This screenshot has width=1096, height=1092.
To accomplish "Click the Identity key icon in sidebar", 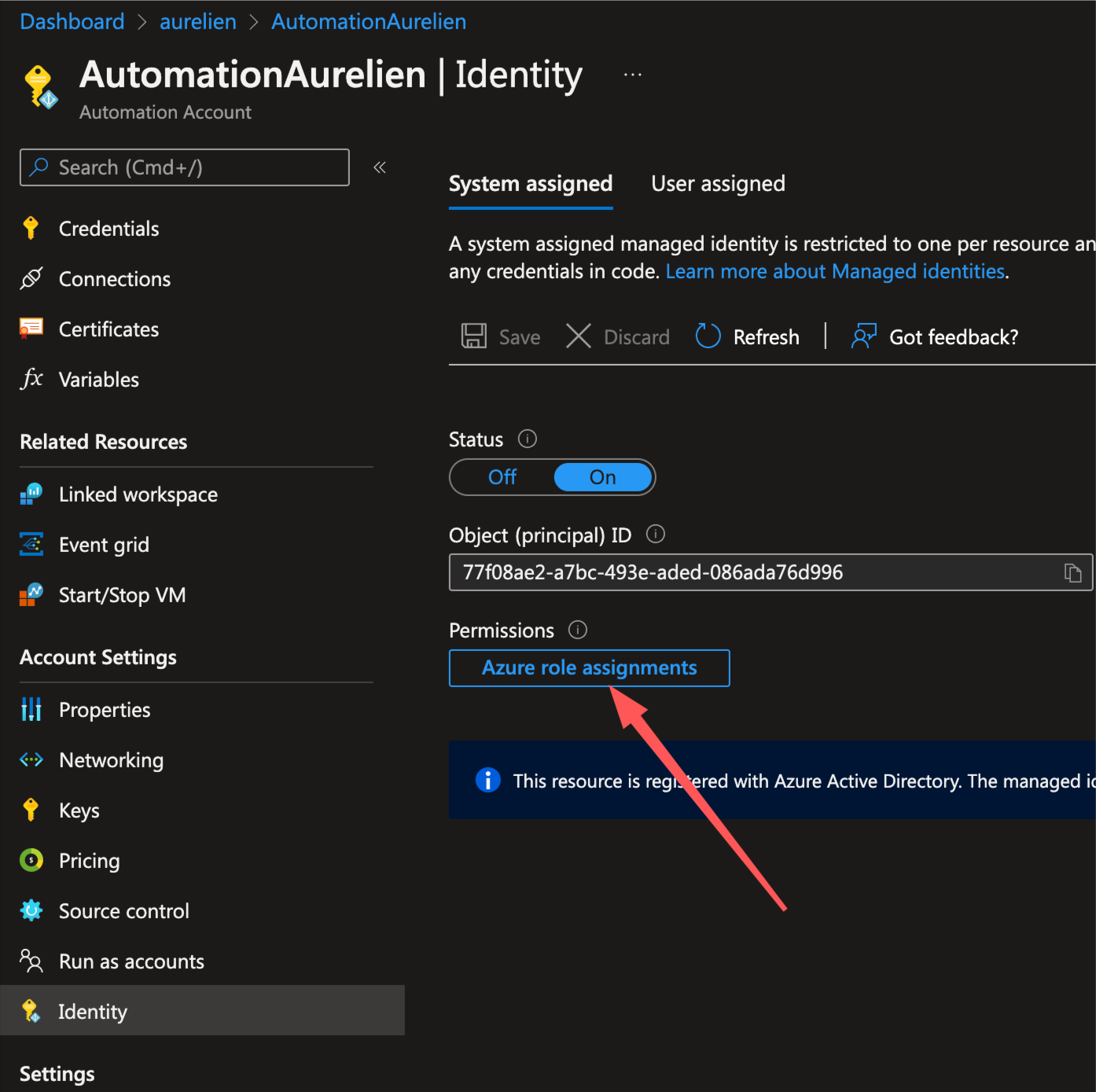I will pos(31,1011).
